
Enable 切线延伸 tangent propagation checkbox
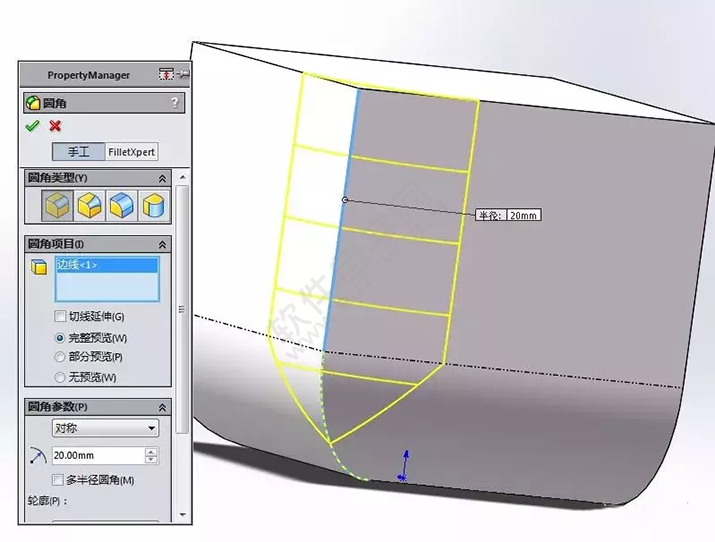pyautogui.click(x=60, y=316)
